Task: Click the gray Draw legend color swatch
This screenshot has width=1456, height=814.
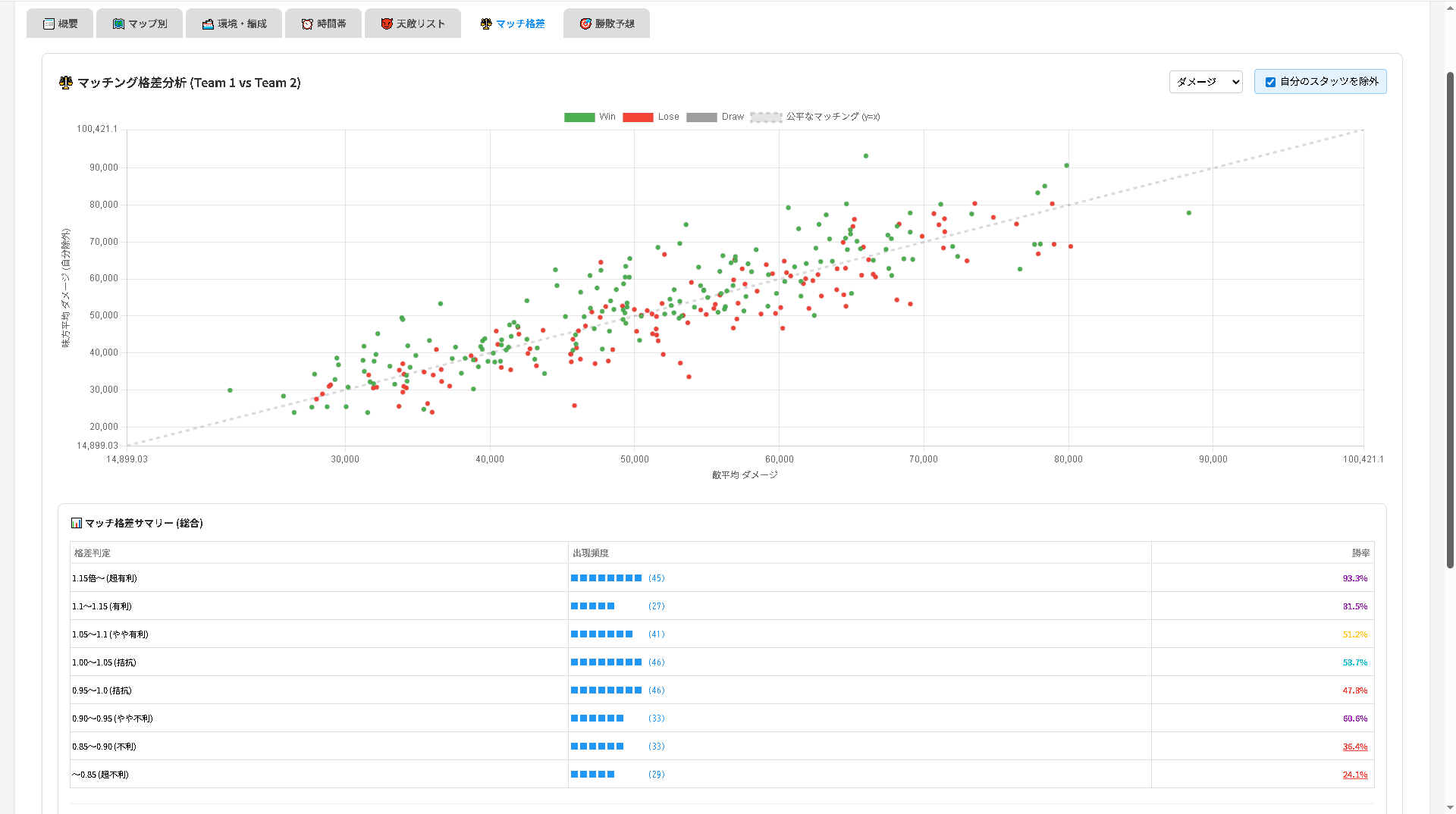Action: (x=701, y=117)
